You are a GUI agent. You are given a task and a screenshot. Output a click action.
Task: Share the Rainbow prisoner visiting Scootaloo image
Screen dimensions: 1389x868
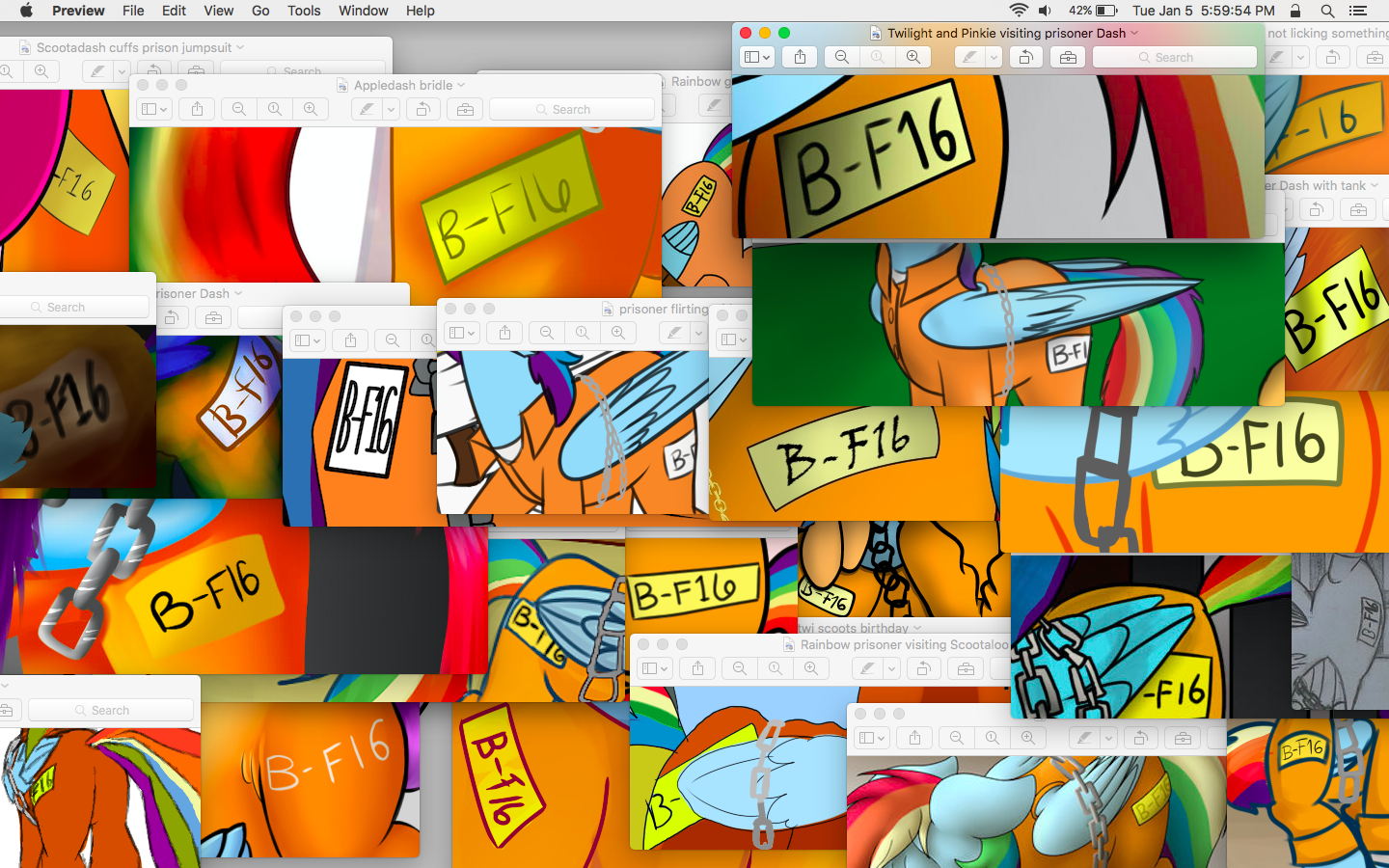pos(697,668)
